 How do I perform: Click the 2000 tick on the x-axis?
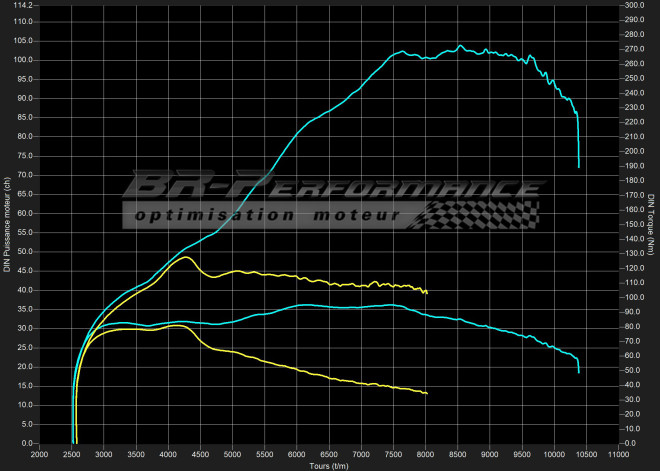point(40,453)
